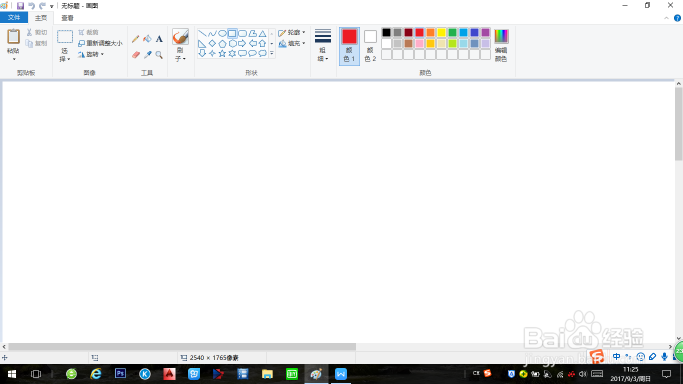Screen dimensions: 683x384
Task: Open Paint help question mark
Action: click(677, 18)
